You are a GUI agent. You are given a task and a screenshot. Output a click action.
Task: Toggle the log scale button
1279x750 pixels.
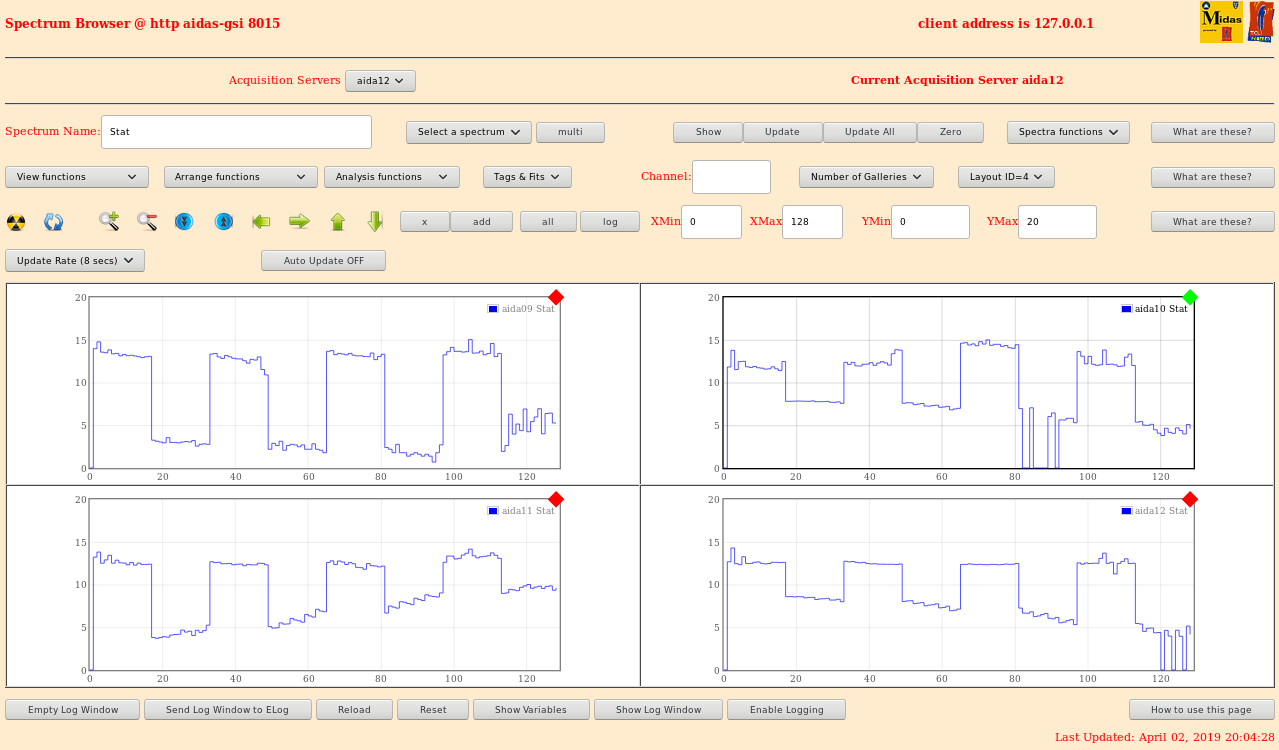pyautogui.click(x=609, y=222)
